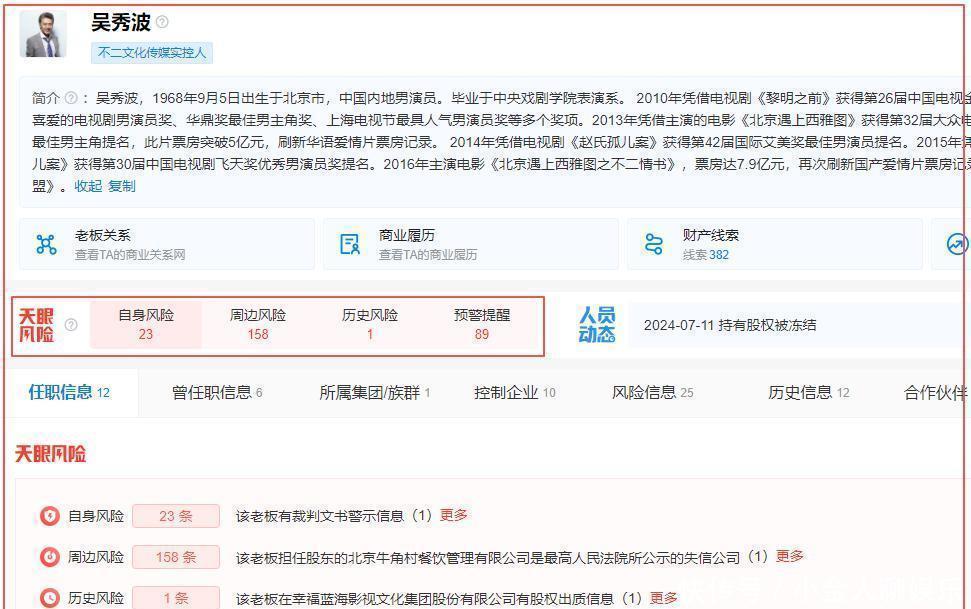Expand 更多 for 周边风险 row
Image resolution: width=971 pixels, height=609 pixels.
(790, 556)
